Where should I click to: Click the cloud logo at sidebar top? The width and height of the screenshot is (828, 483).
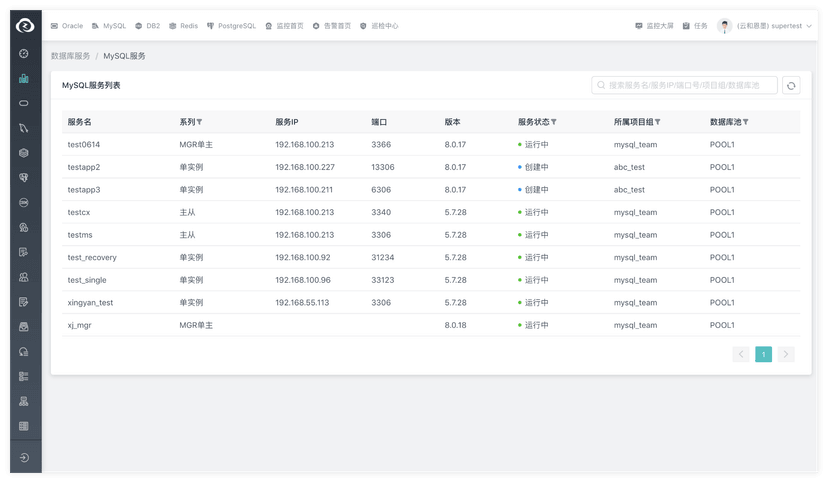25,25
